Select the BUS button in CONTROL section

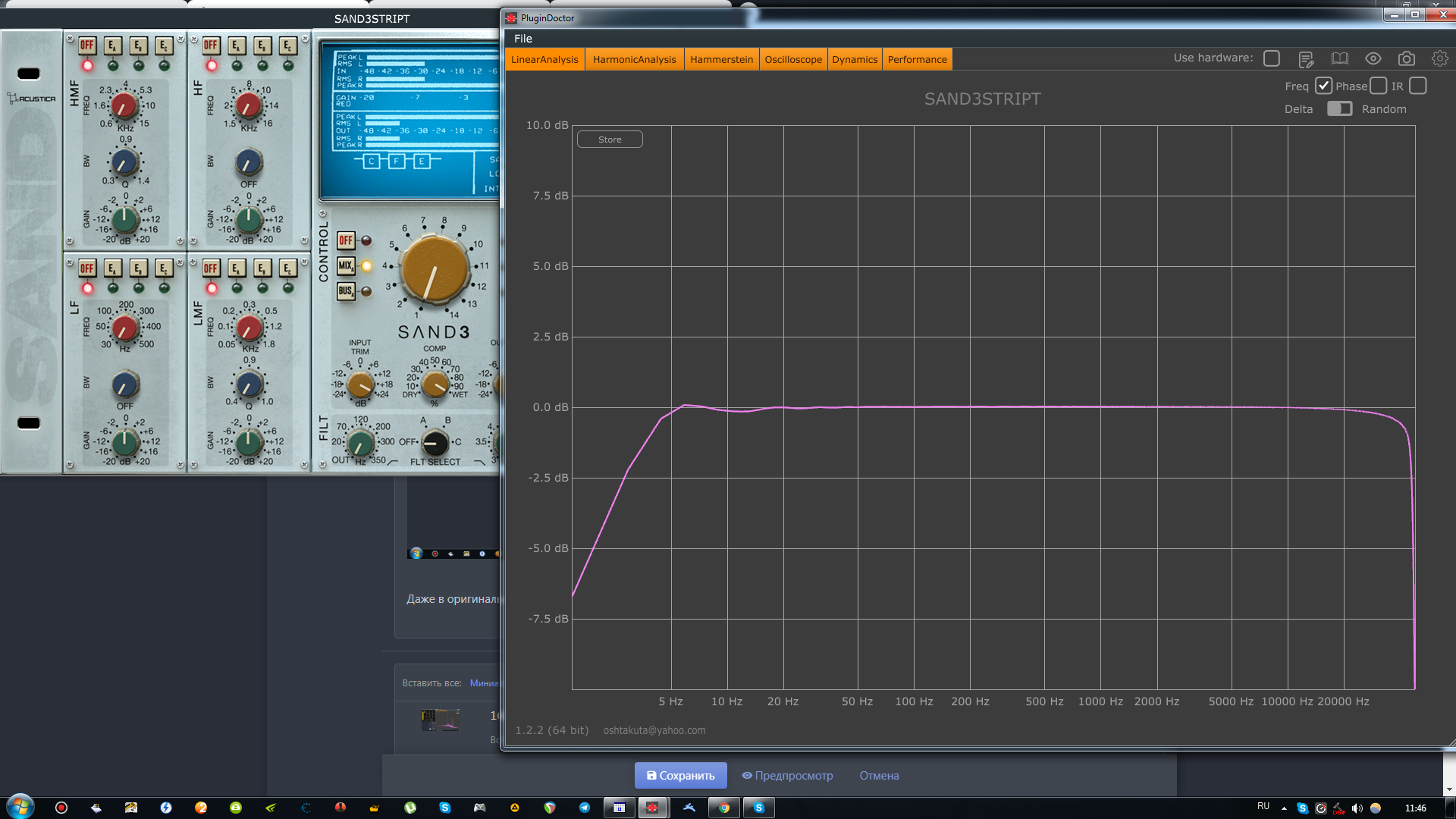(x=346, y=290)
